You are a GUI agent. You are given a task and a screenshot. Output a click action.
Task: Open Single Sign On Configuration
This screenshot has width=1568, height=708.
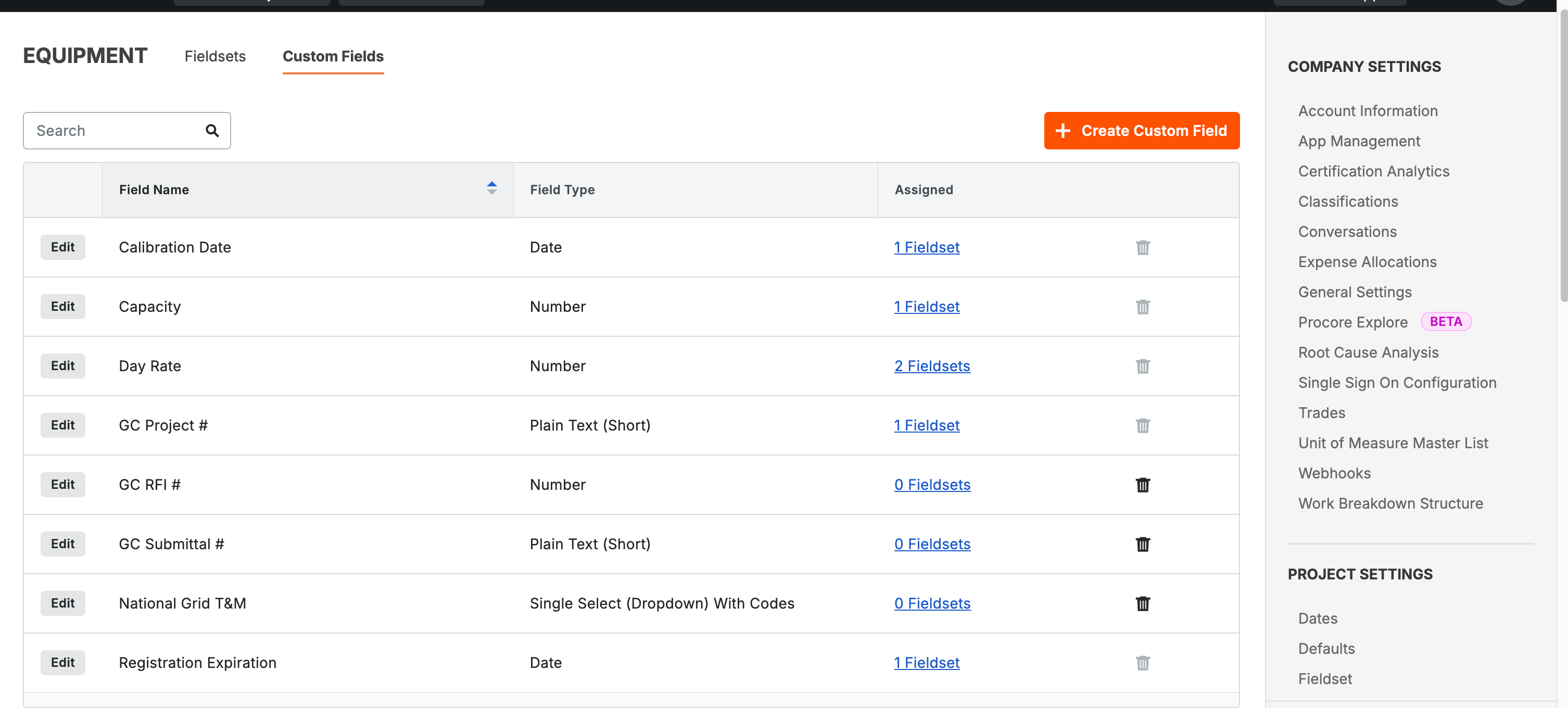click(1398, 382)
